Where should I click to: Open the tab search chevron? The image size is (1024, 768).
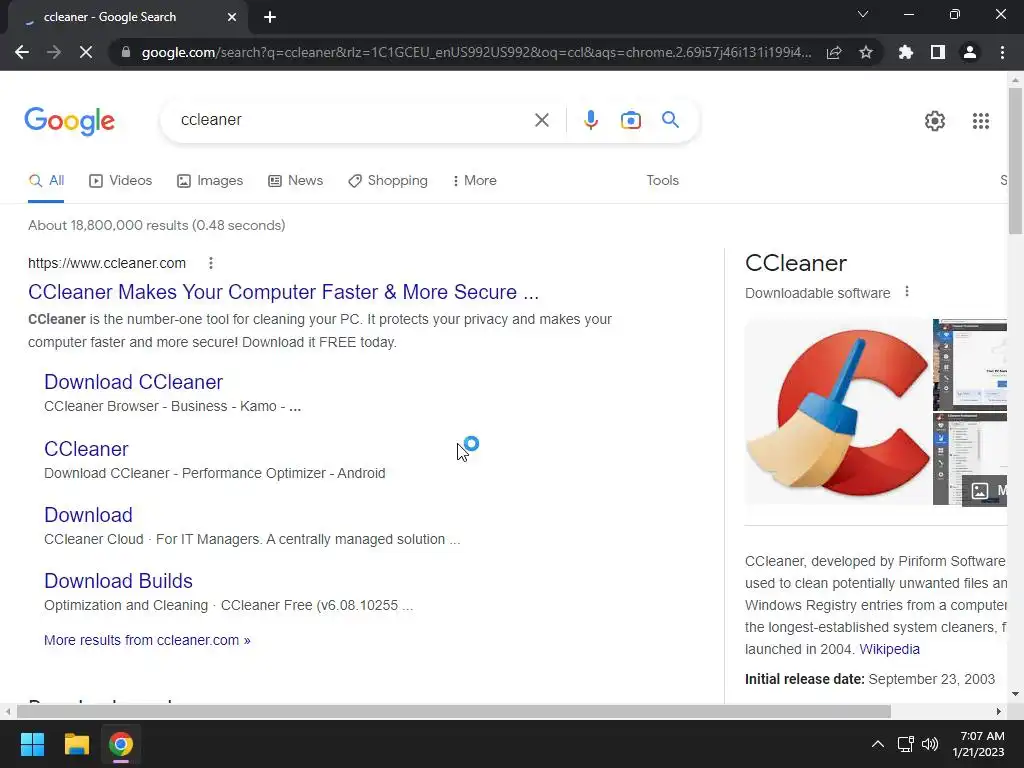click(x=863, y=14)
